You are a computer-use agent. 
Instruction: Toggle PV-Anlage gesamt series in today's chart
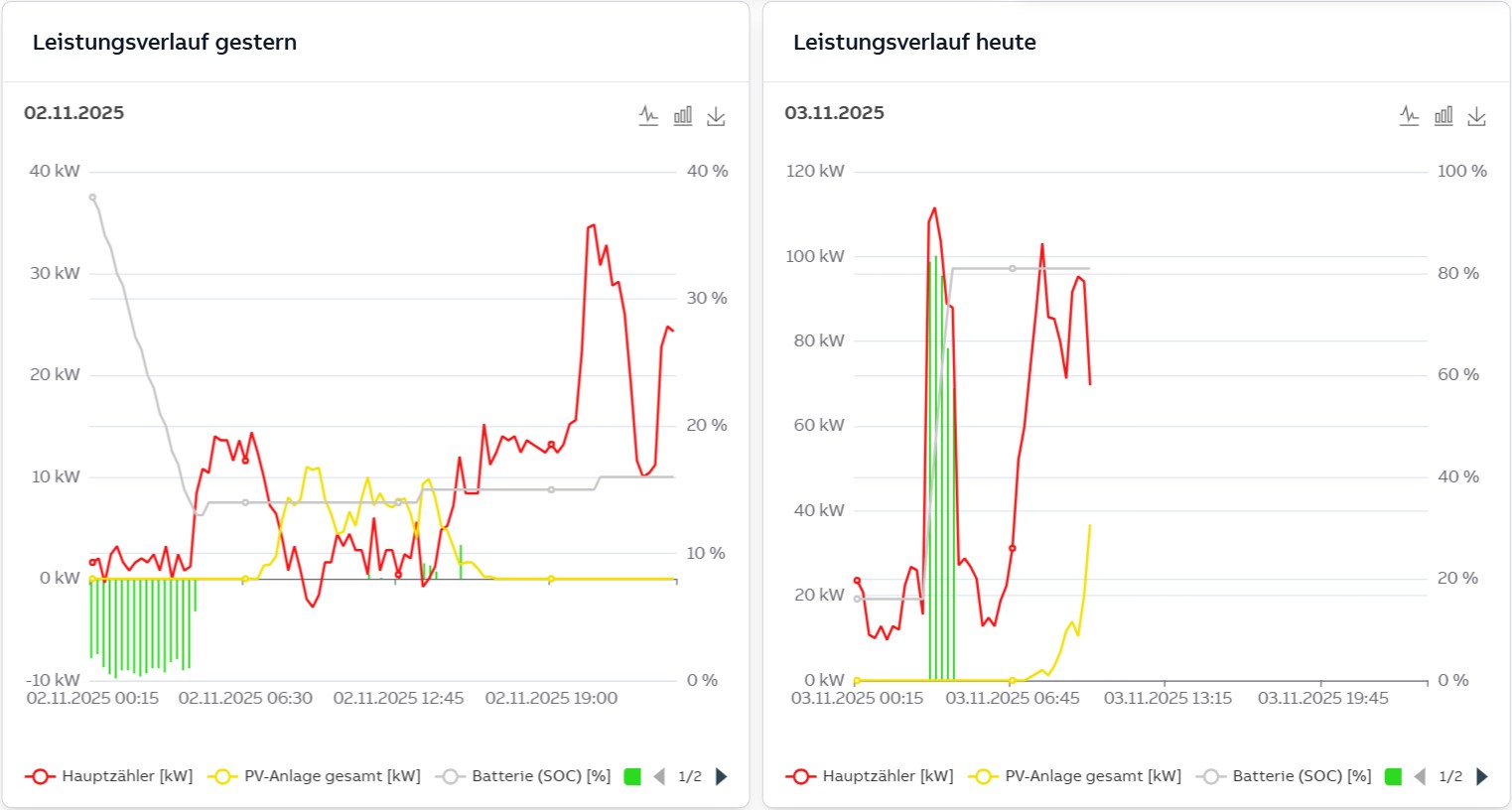[x=1074, y=776]
